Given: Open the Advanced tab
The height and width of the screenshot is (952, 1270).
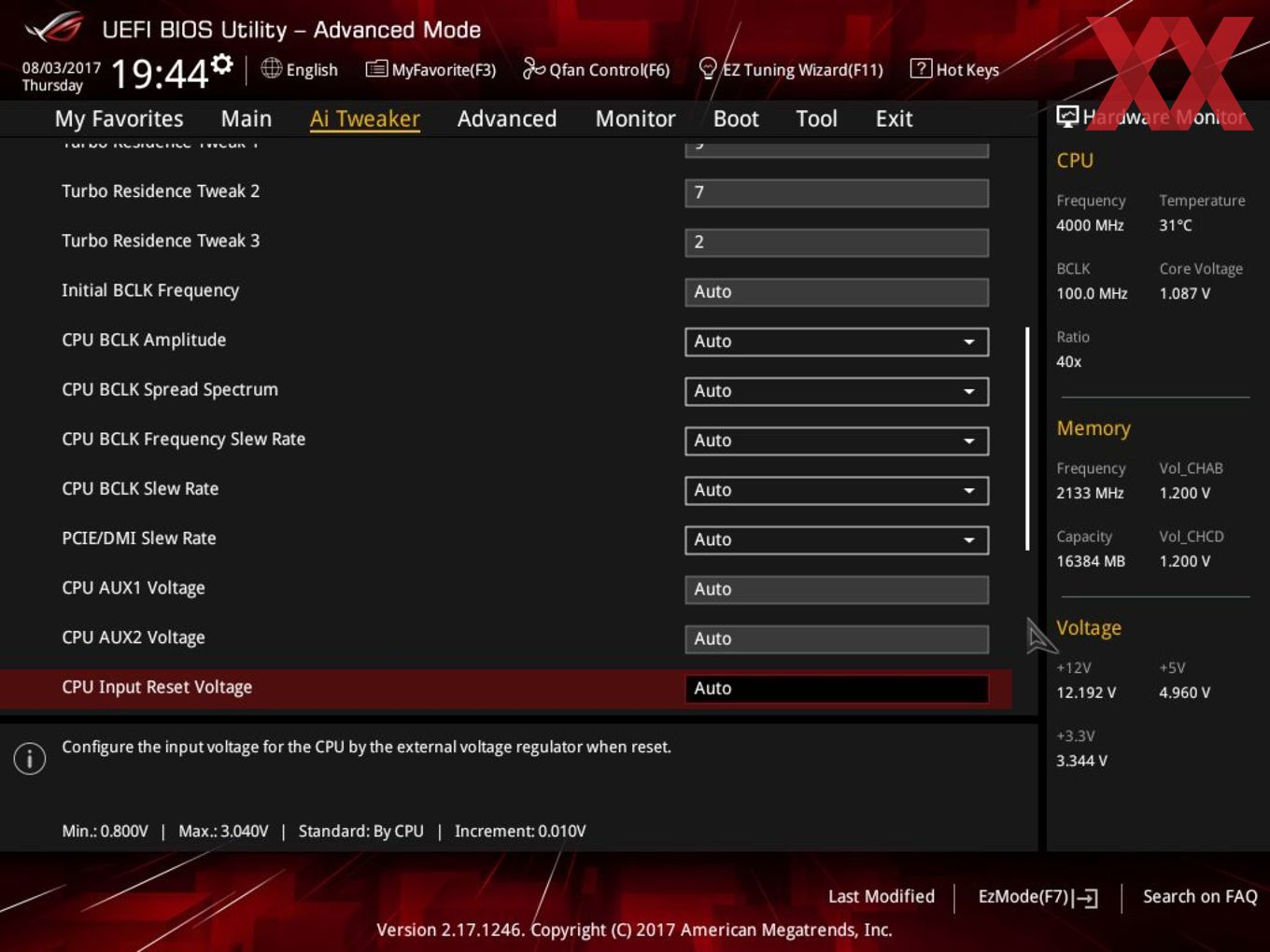Looking at the screenshot, I should point(507,119).
